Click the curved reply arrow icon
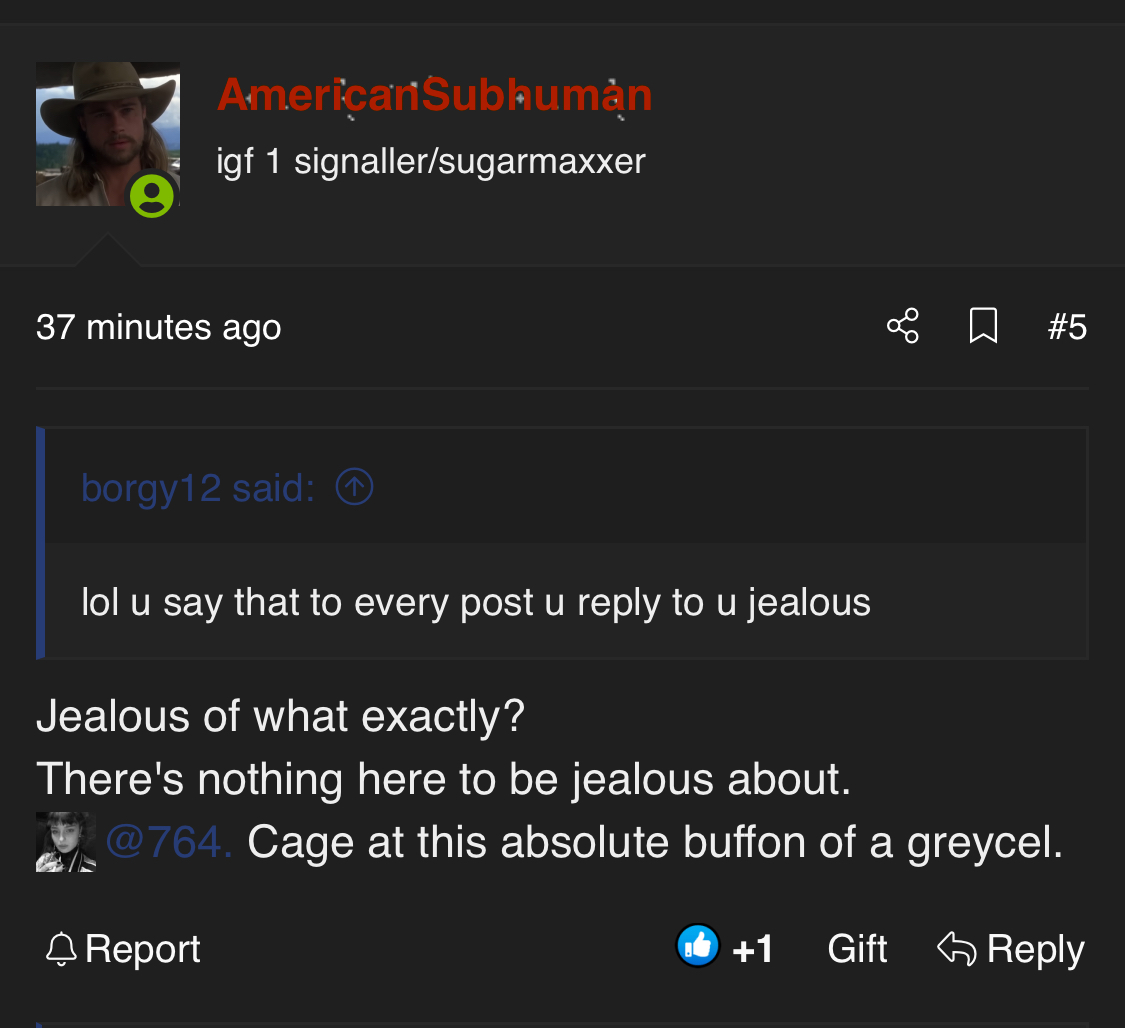This screenshot has height=1028, width=1125. pyautogui.click(x=956, y=949)
